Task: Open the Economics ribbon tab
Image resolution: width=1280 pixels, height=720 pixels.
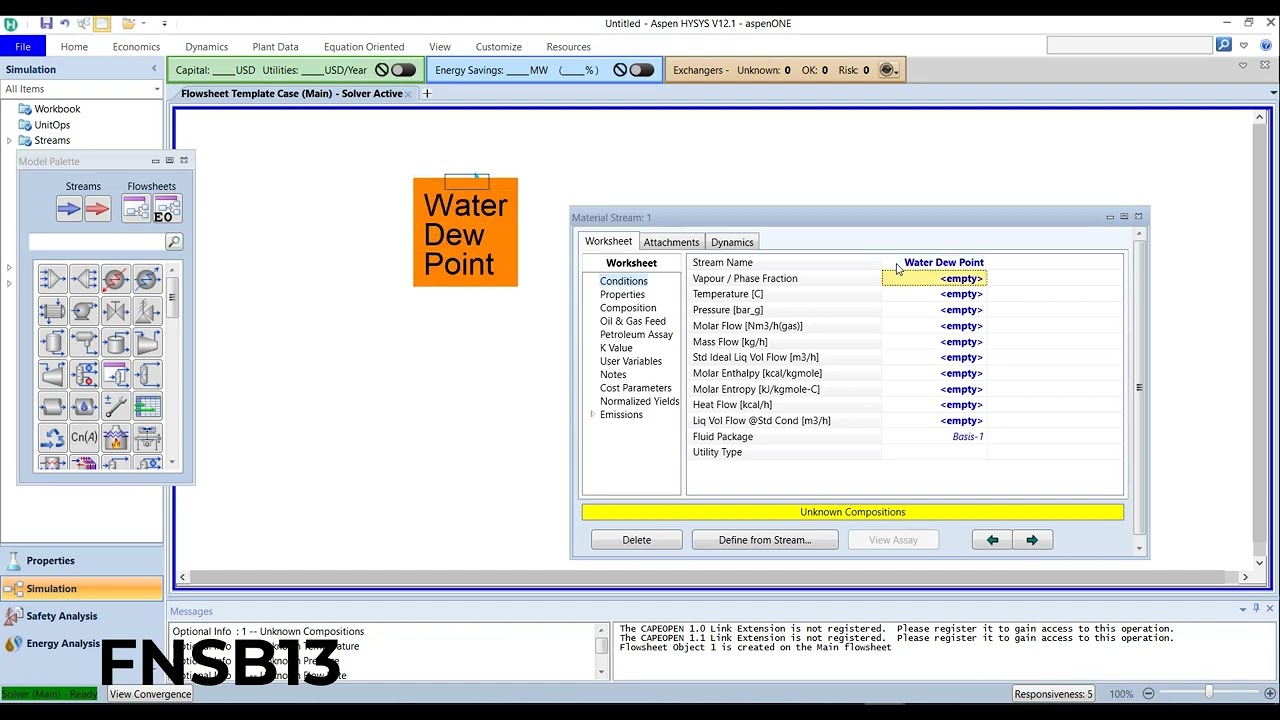Action: (x=136, y=46)
